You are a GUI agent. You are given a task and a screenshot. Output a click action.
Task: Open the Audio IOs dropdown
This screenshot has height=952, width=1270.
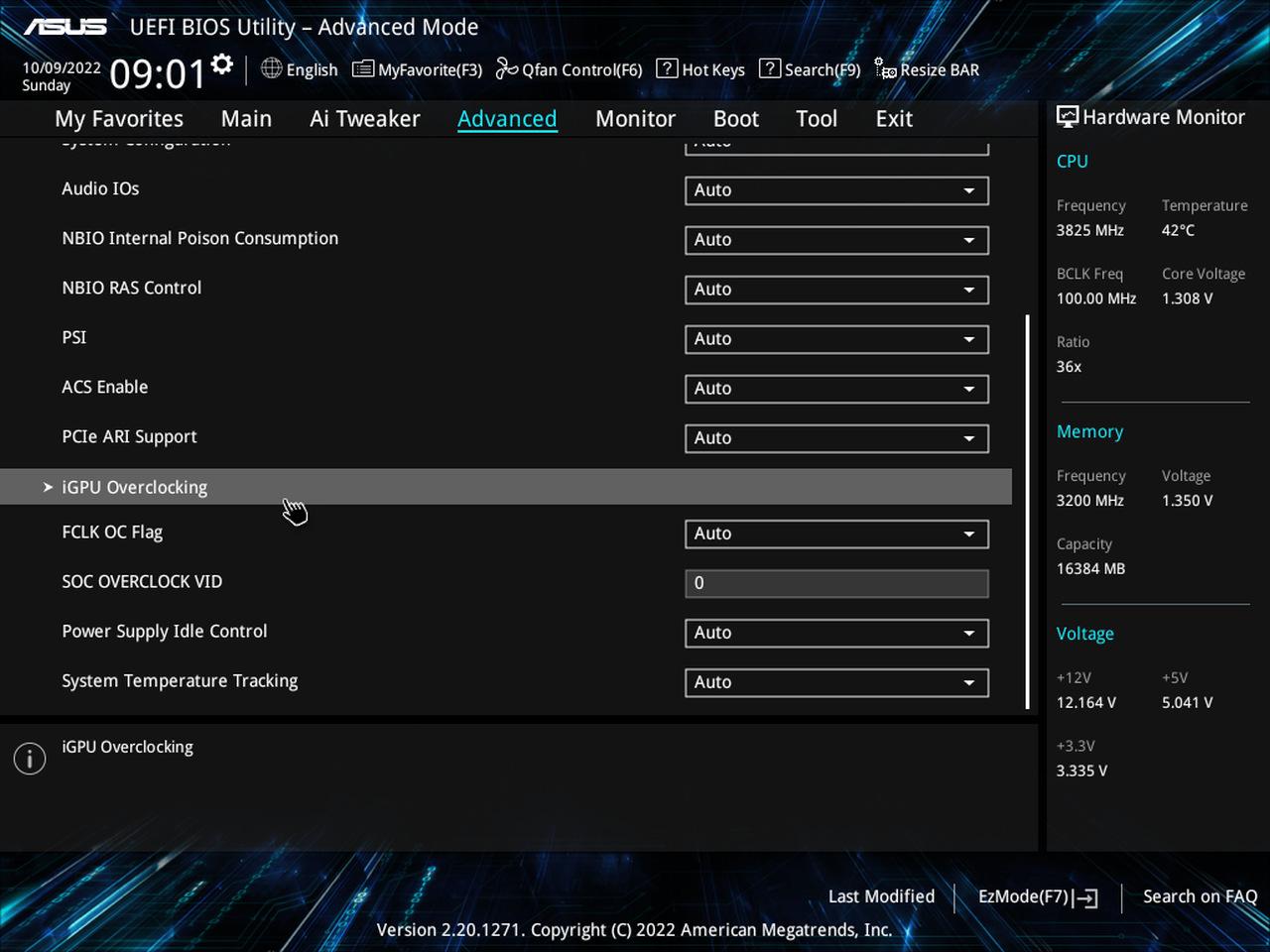click(836, 190)
